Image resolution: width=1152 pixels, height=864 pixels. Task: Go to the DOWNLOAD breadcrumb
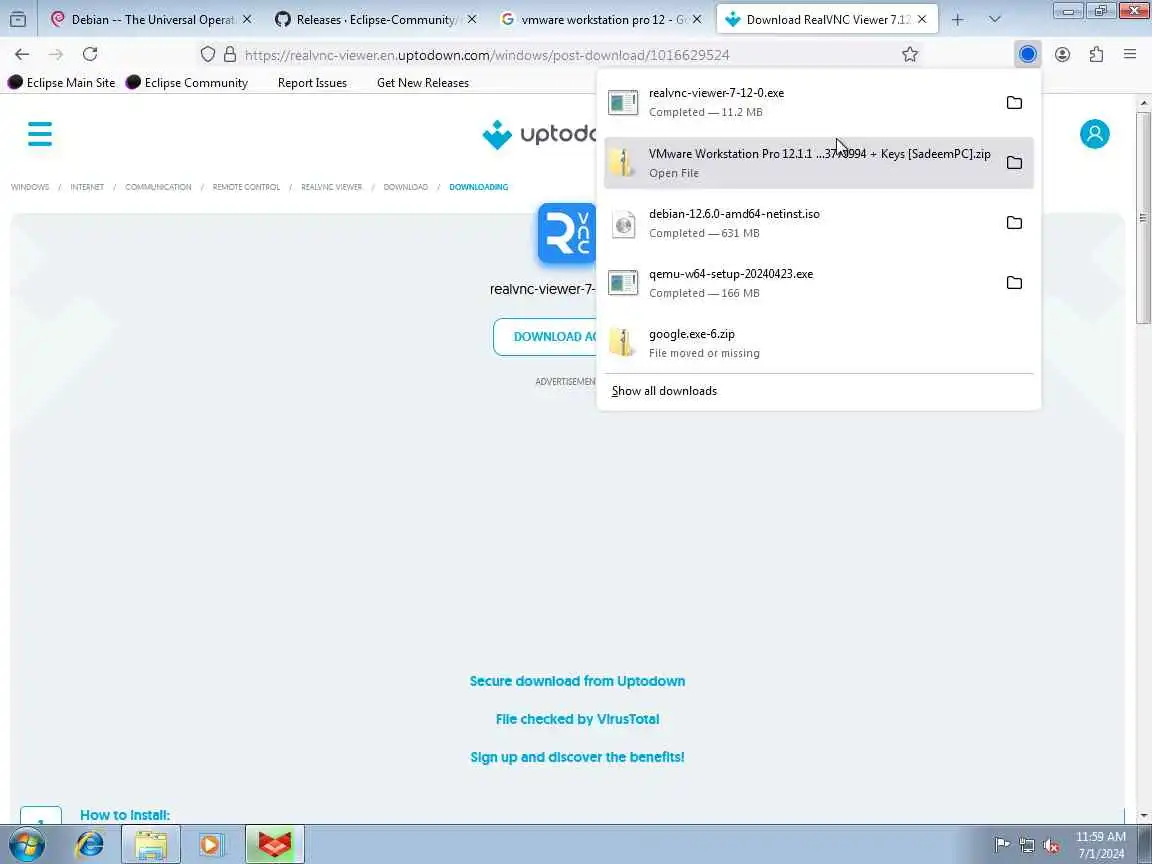[406, 187]
